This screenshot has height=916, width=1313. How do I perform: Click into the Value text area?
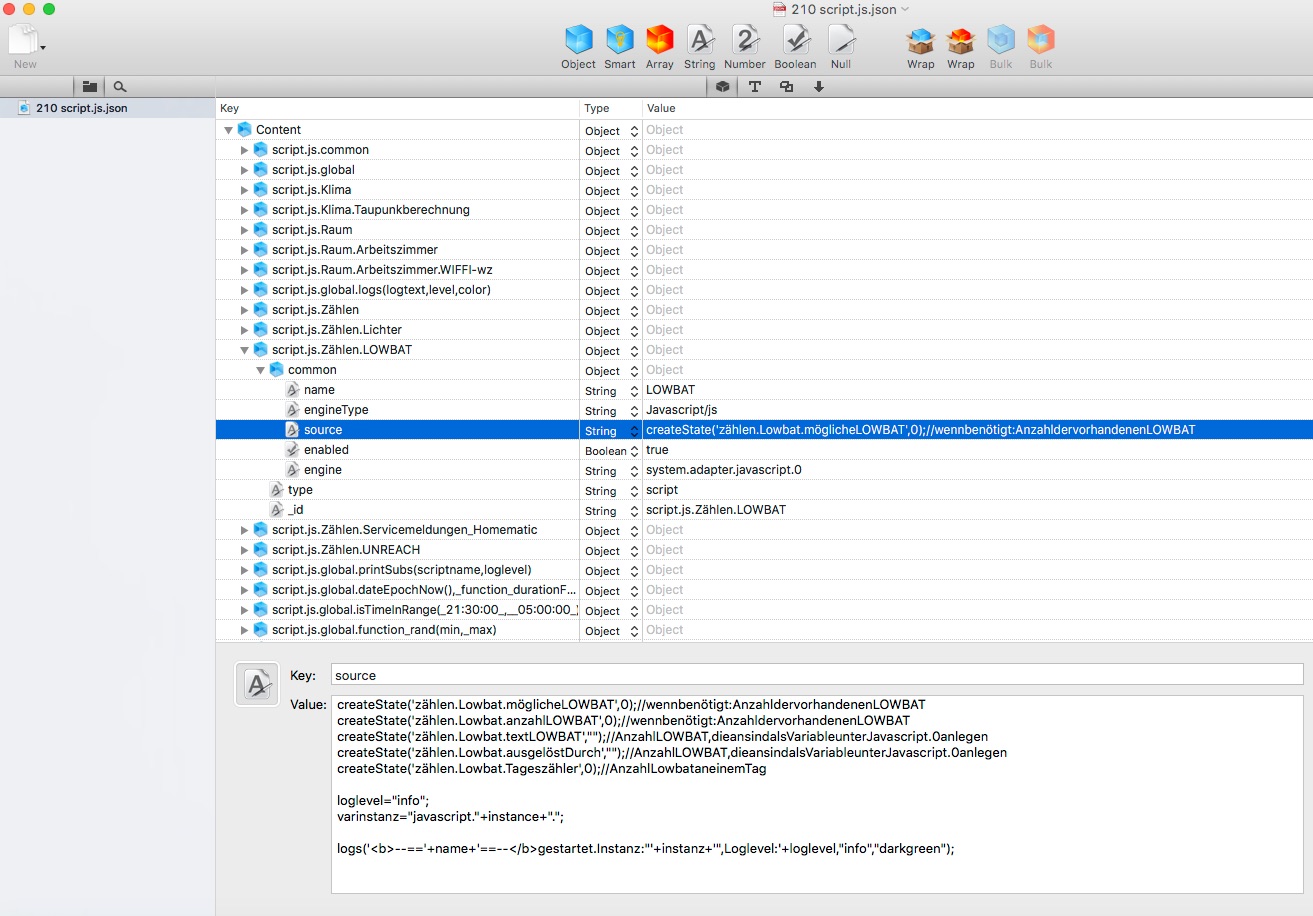coord(816,794)
